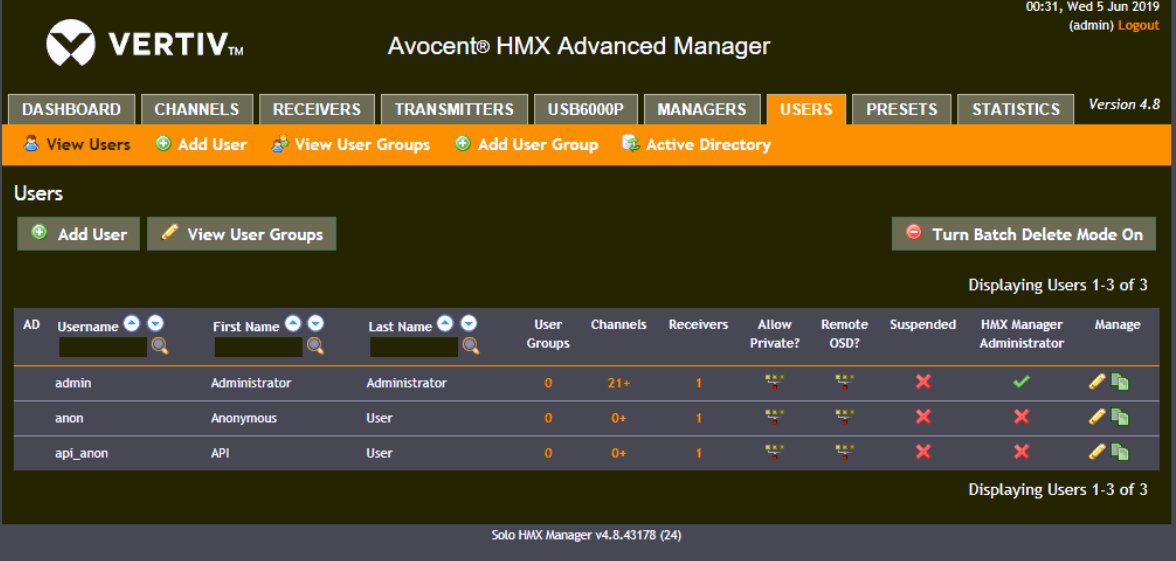1176x561 pixels.
Task: Click the api_anon username
Action: 82,454
